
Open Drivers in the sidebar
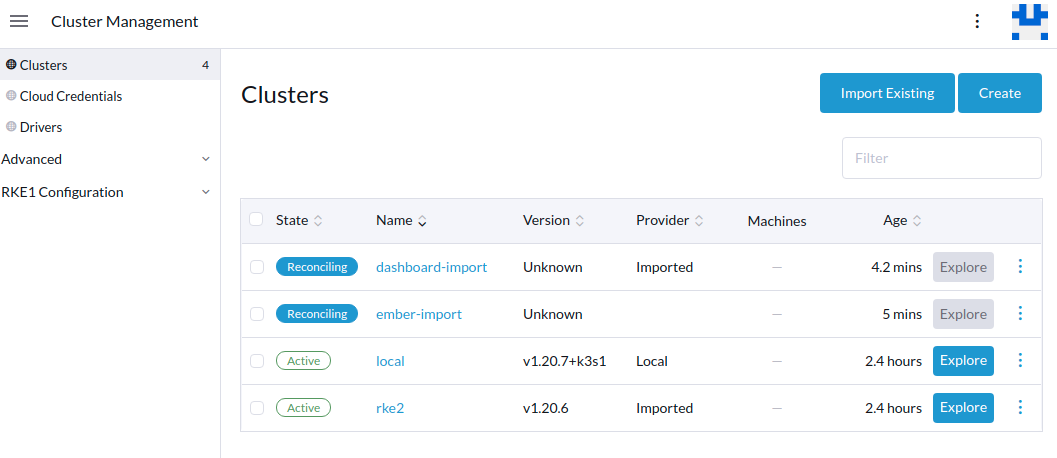coord(110,127)
